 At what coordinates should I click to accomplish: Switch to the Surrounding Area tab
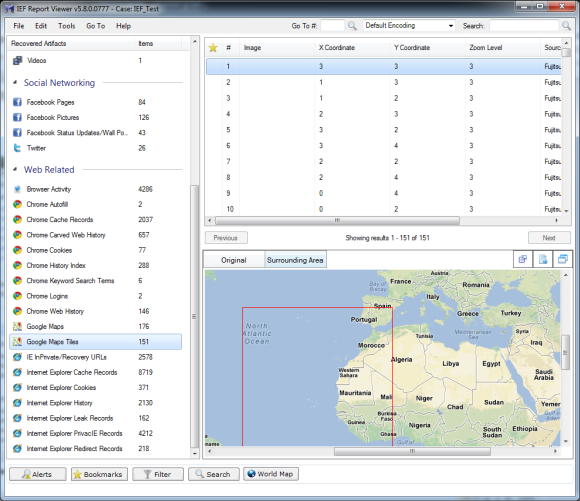[x=295, y=260]
